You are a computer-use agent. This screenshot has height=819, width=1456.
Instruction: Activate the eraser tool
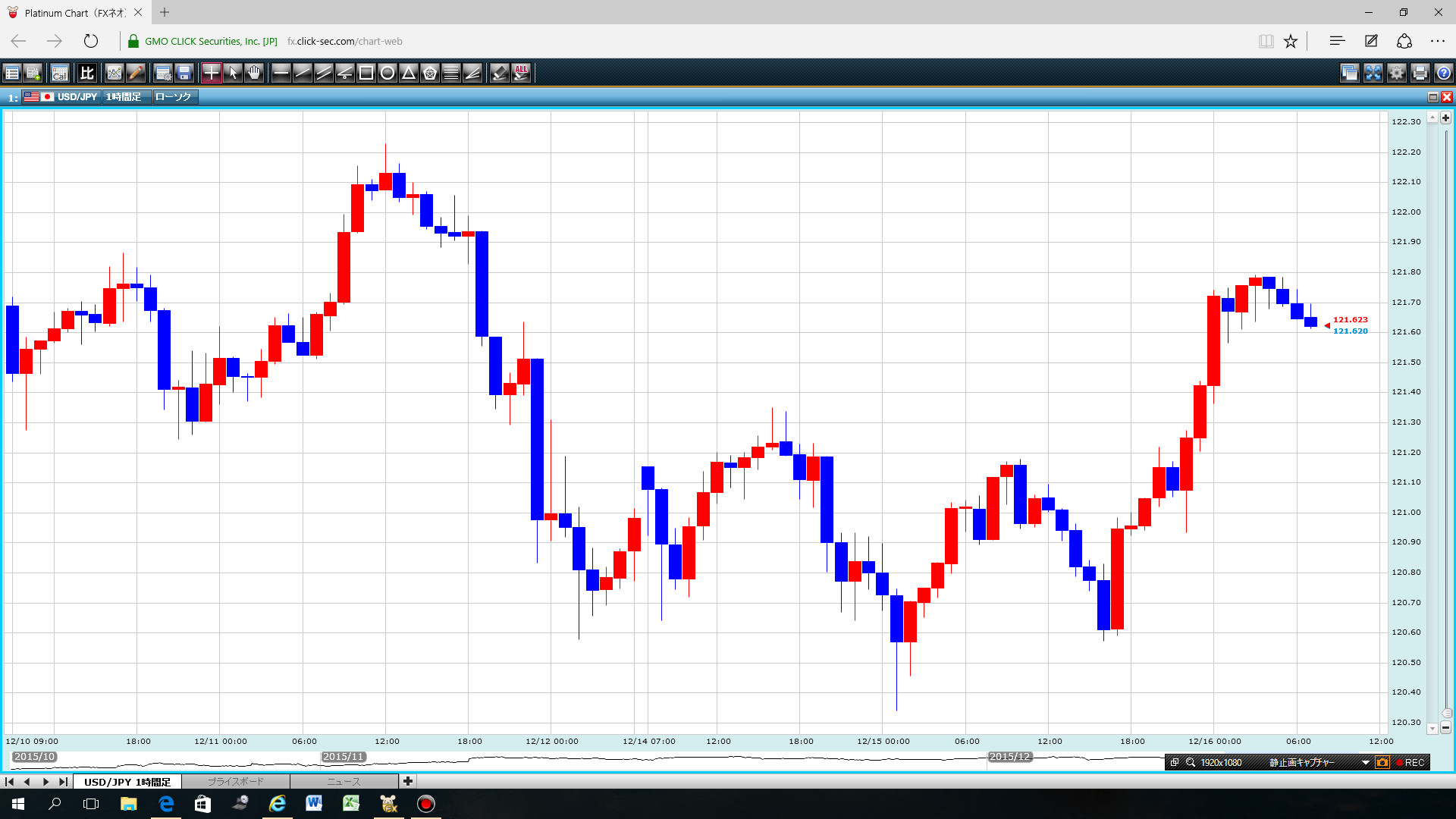coord(500,73)
